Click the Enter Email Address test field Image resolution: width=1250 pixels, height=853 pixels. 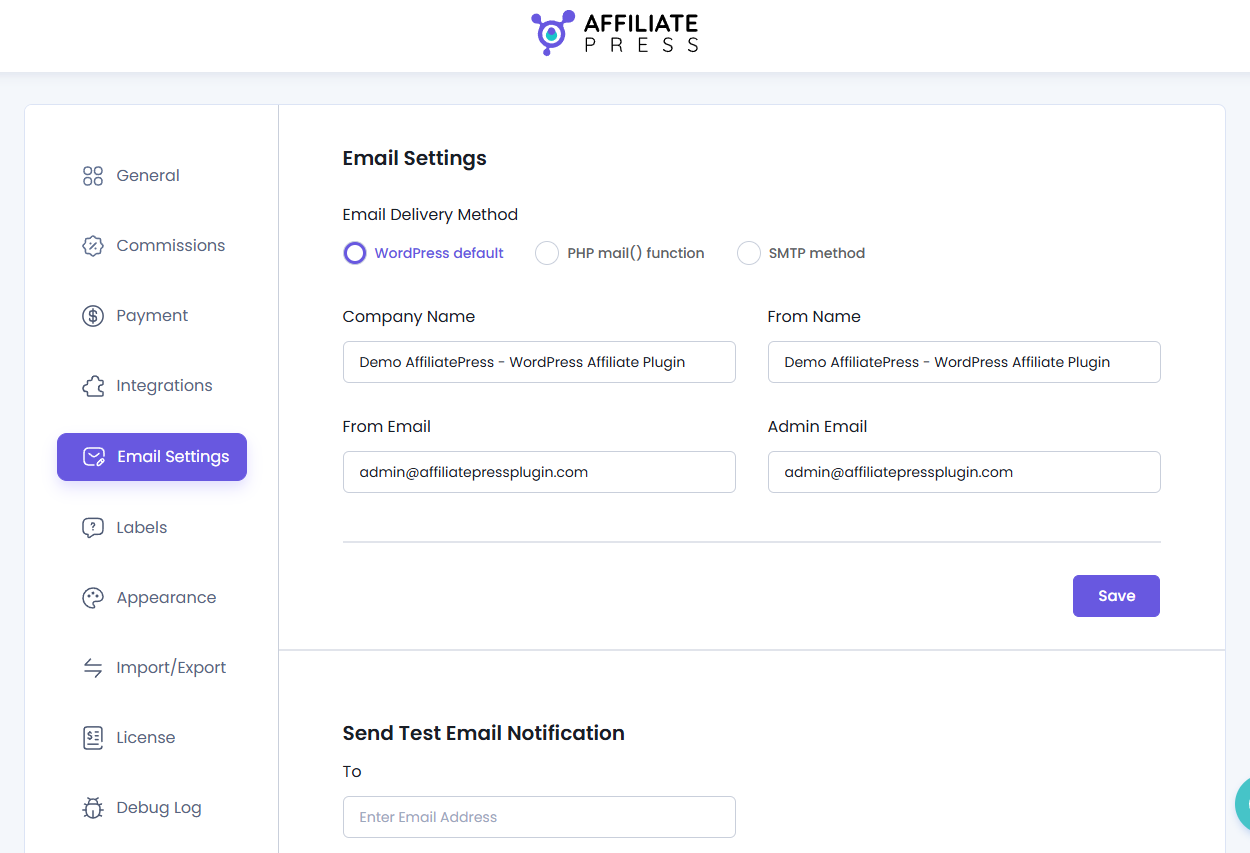click(539, 817)
